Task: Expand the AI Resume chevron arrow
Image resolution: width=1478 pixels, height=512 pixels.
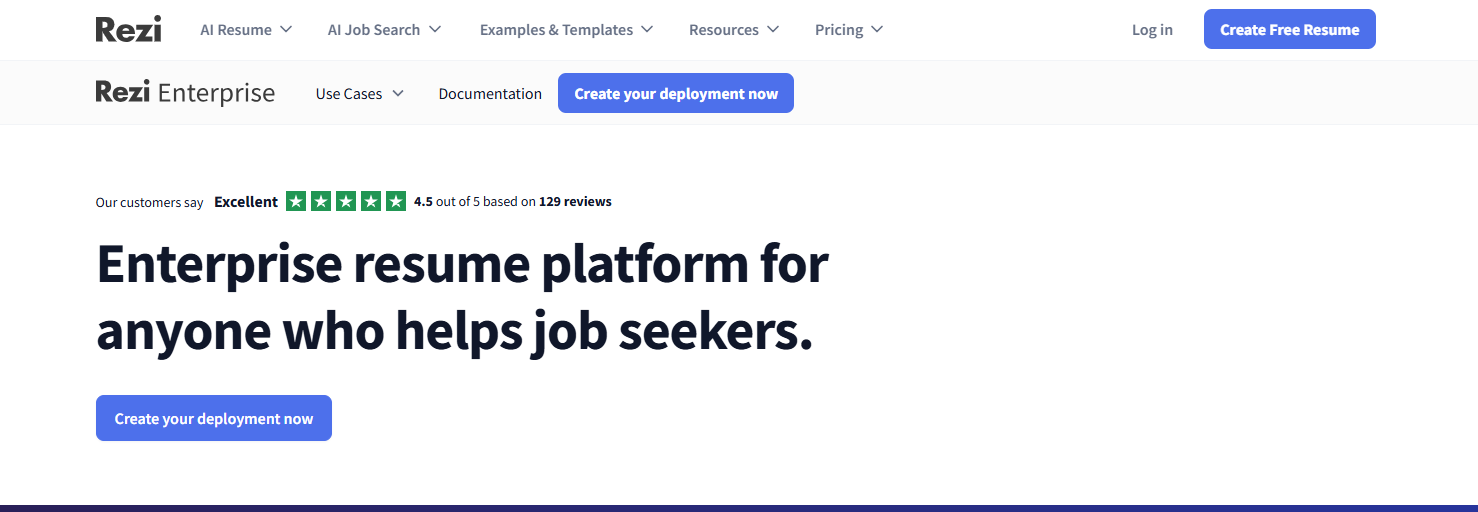Action: pos(286,30)
